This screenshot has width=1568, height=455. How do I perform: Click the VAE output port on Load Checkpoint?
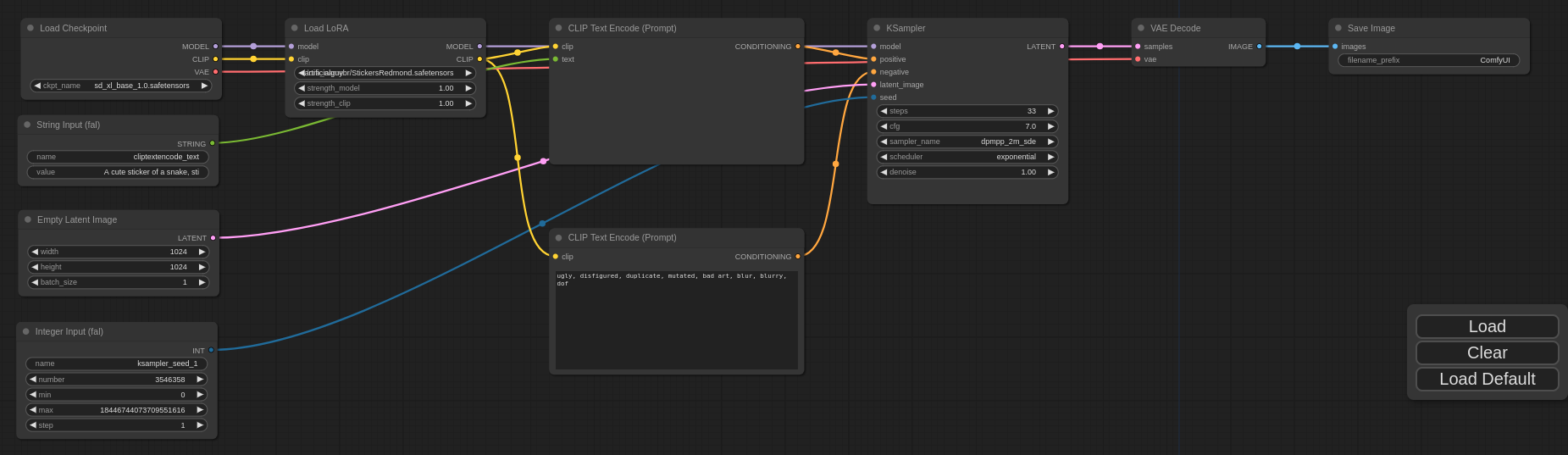tap(215, 72)
